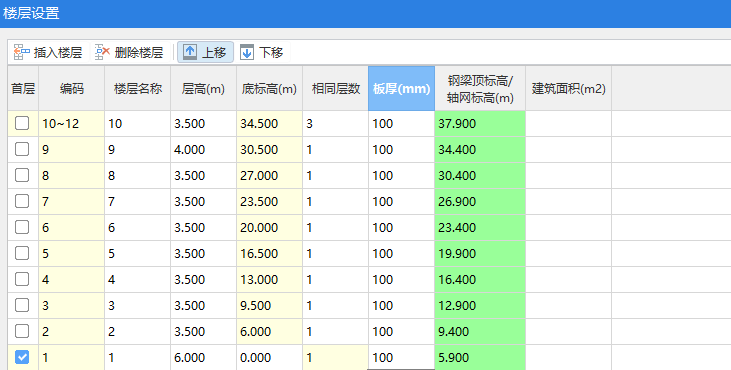Check the 首层 box for floor 10~12
The image size is (731, 370).
tap(22, 123)
